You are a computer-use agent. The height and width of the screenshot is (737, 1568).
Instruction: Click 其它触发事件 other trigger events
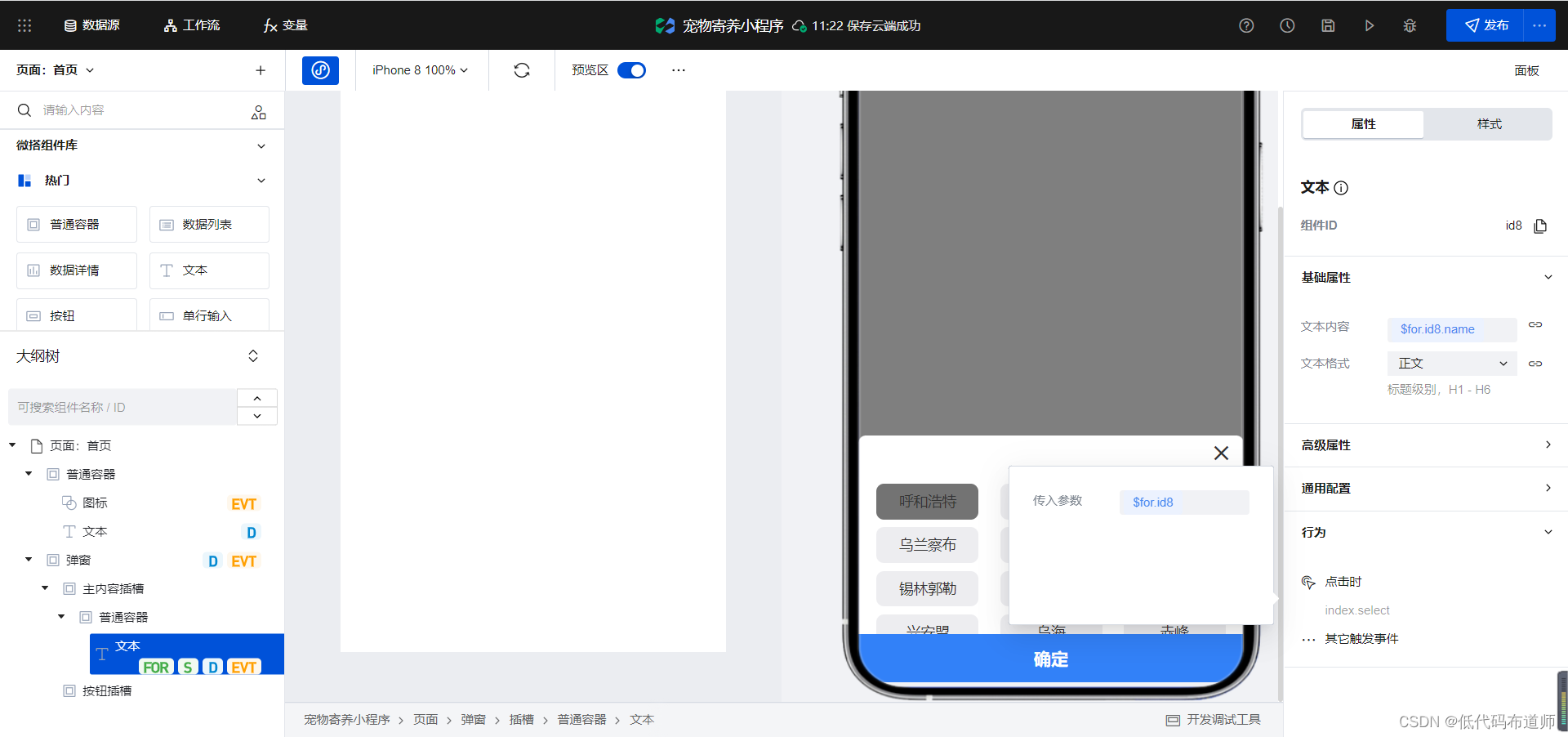[1361, 639]
